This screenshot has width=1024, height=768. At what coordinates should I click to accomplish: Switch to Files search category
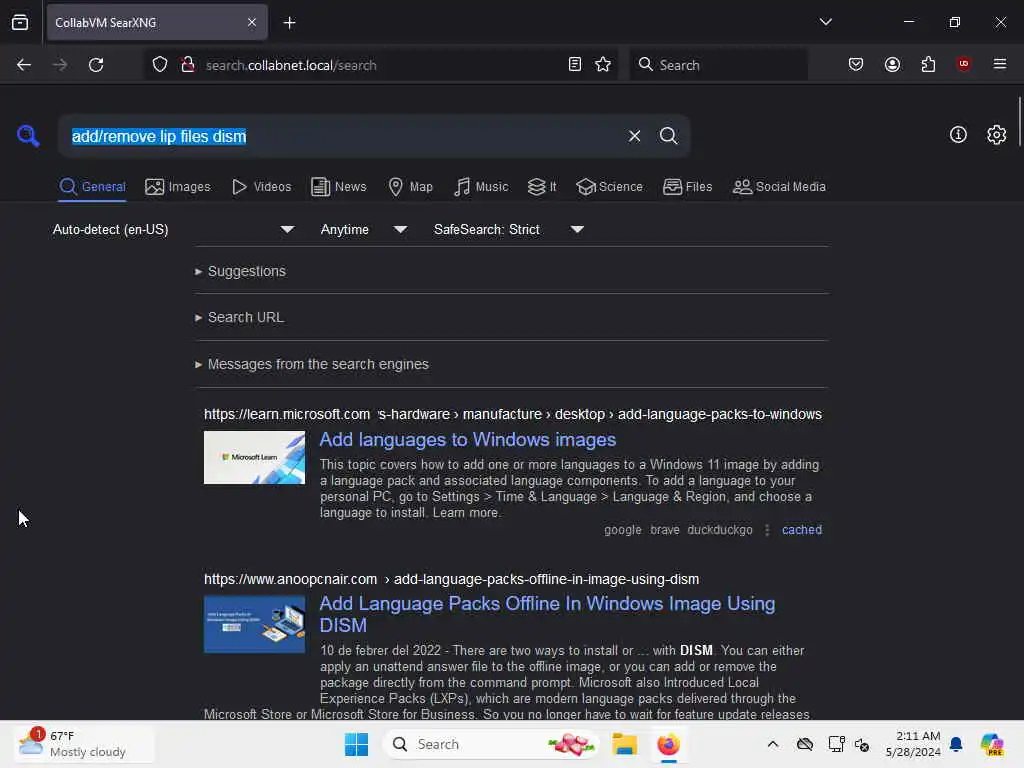(x=687, y=187)
